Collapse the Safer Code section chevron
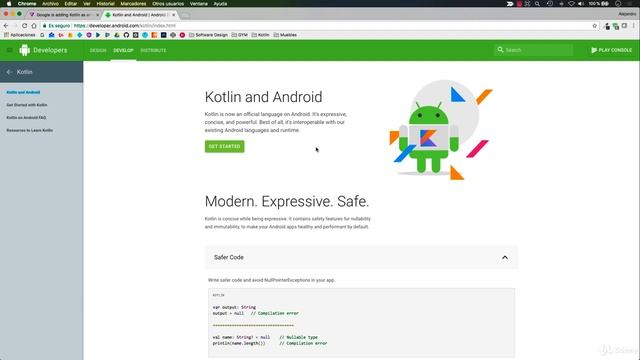Screen dimensions: 640x360 [x=505, y=258]
